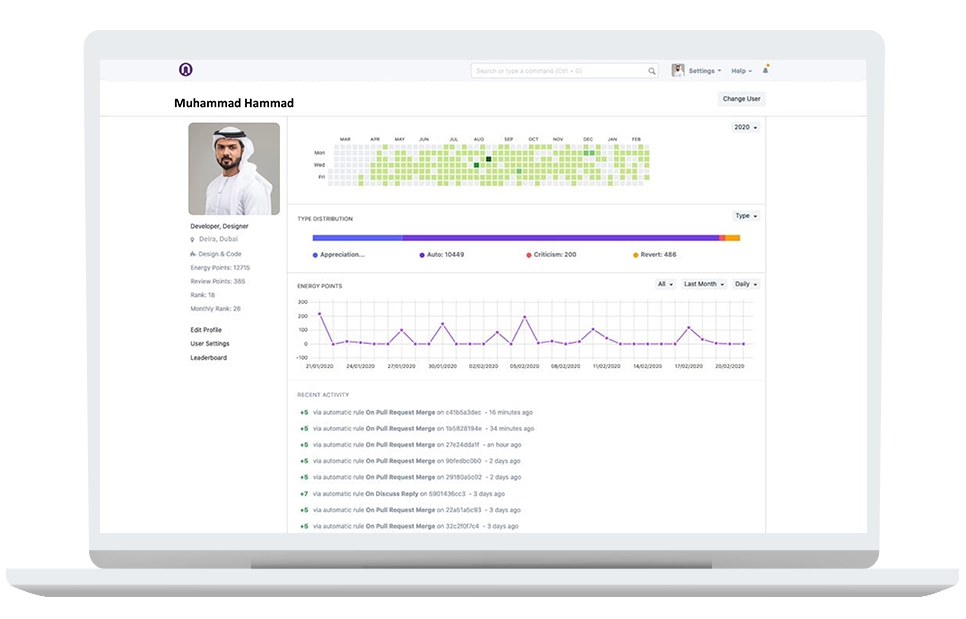Click the purple app logo in top left
This screenshot has height=619, width=966.
click(186, 71)
